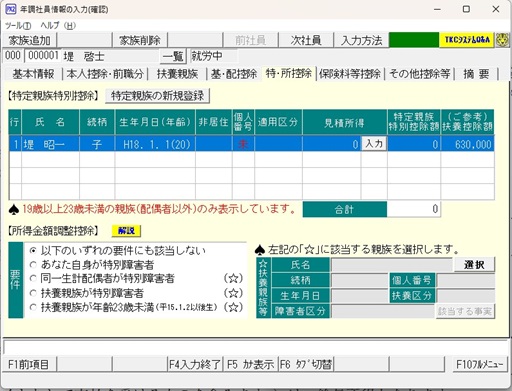This screenshot has width=512, height=391.
Task: Click the 続柄 field in ☆扶養親族等 section
Action: coord(360,280)
